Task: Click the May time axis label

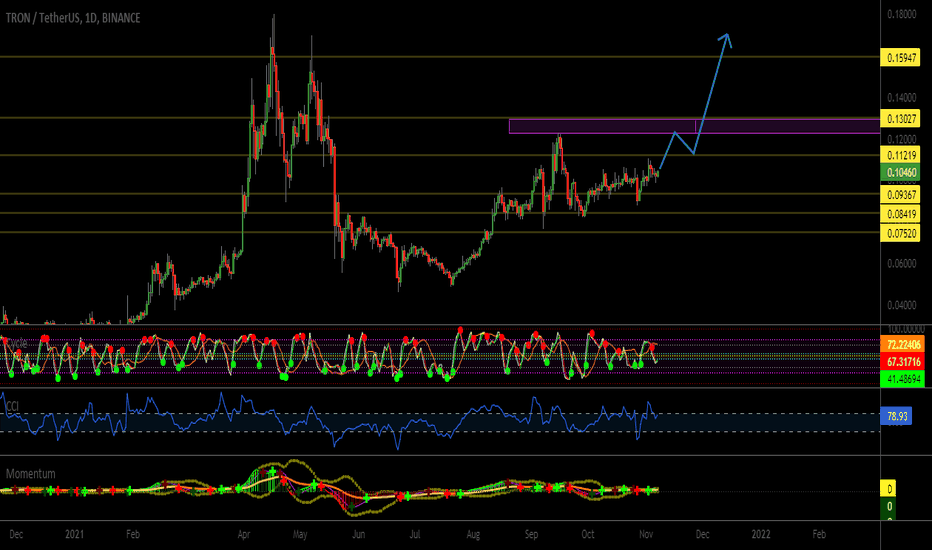Action: coord(300,534)
